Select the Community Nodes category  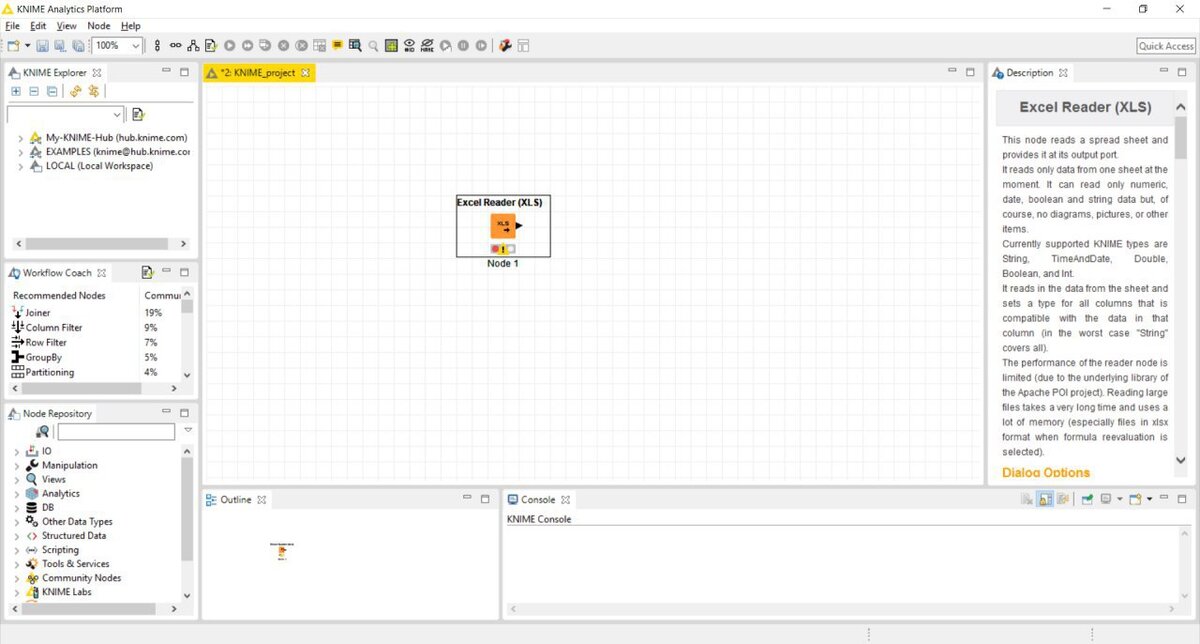click(81, 578)
